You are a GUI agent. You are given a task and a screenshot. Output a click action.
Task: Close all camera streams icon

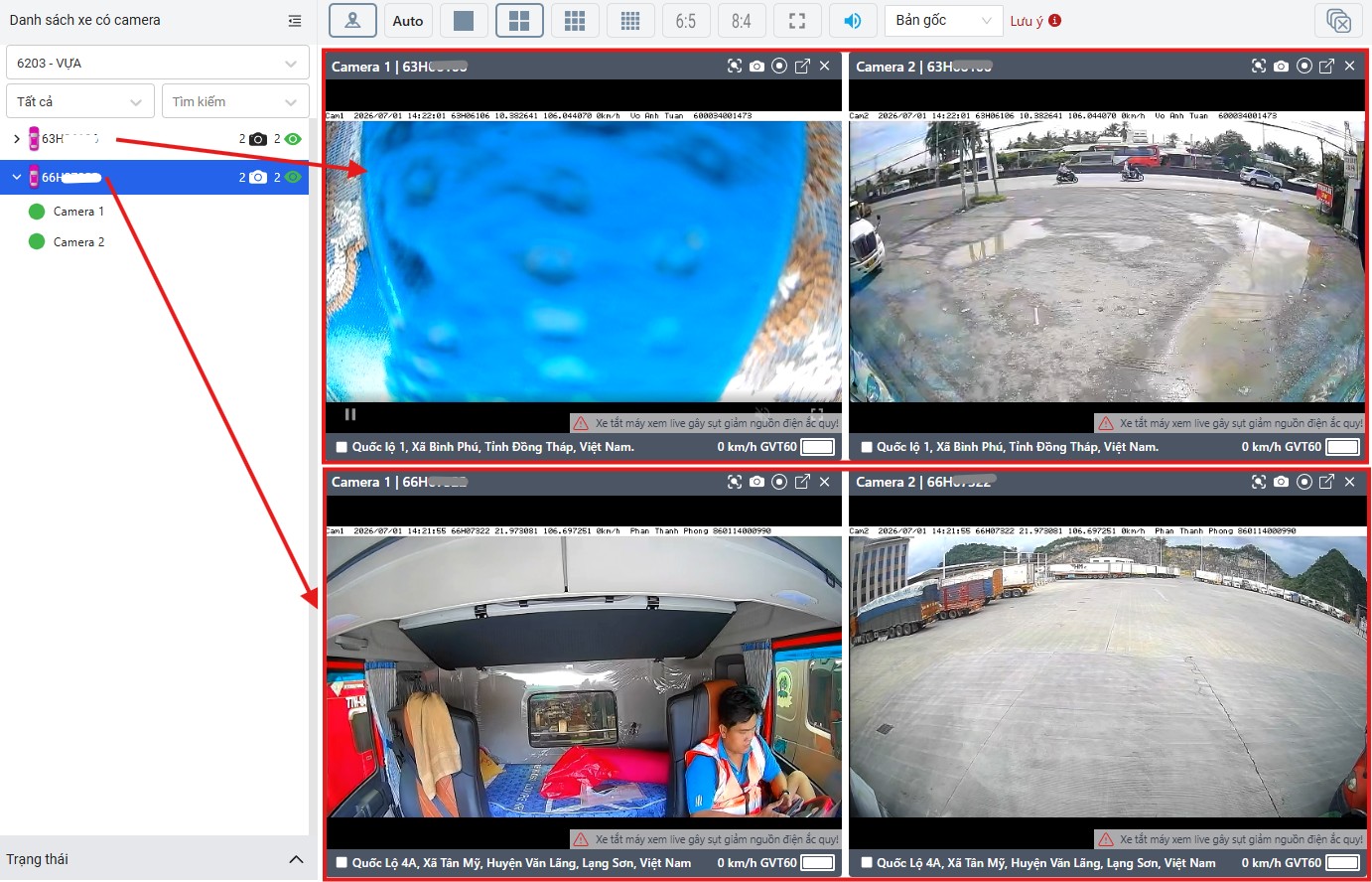coord(1338,21)
